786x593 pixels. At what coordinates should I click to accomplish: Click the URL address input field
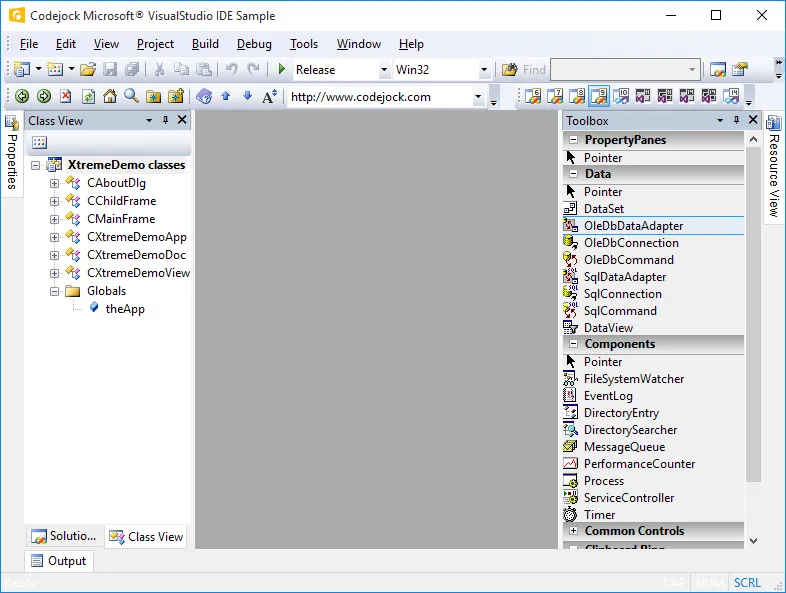click(380, 97)
